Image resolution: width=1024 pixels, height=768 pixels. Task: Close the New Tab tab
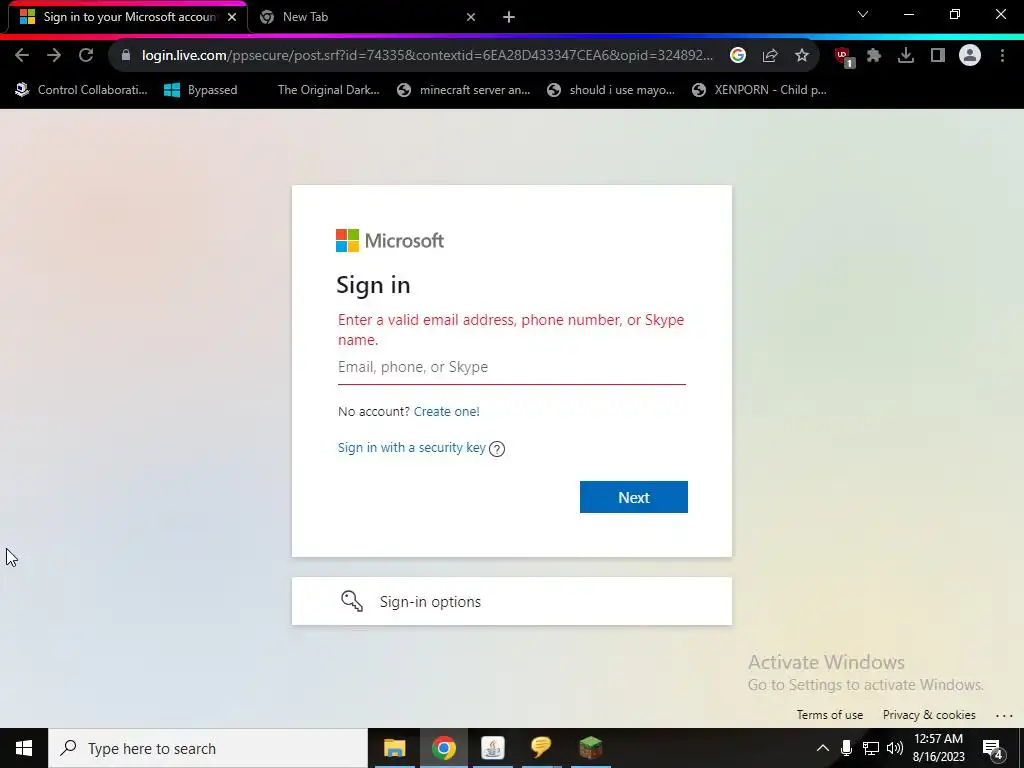pyautogui.click(x=471, y=17)
